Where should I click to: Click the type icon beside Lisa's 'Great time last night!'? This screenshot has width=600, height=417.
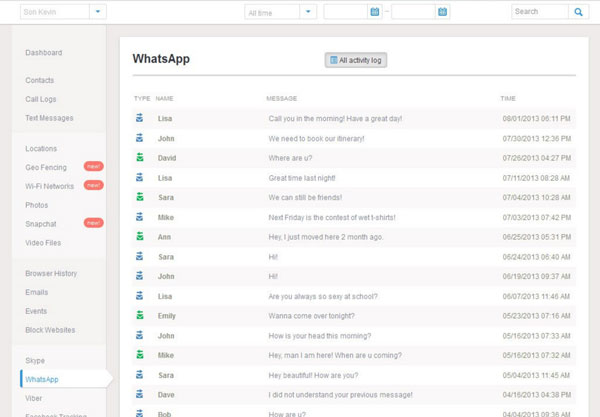click(140, 177)
